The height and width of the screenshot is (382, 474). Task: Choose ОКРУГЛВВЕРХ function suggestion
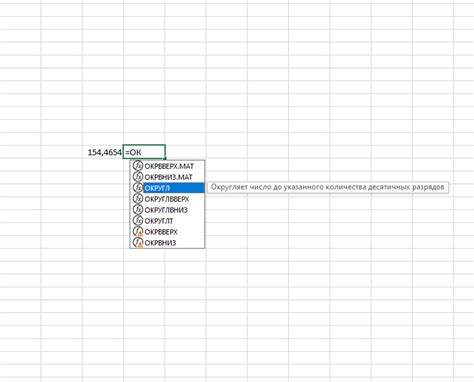[x=167, y=199]
